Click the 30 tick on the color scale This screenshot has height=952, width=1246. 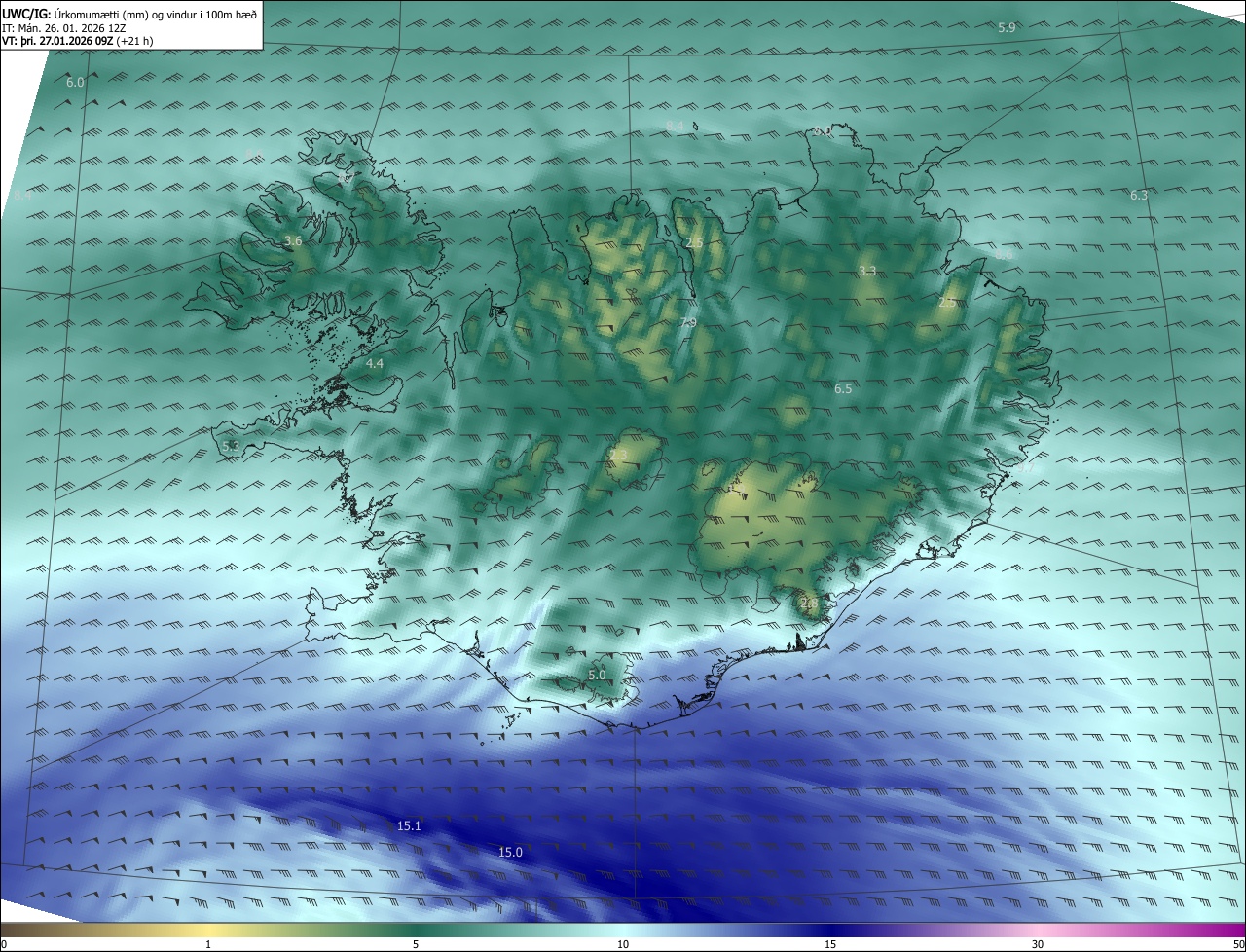pyautogui.click(x=1038, y=944)
